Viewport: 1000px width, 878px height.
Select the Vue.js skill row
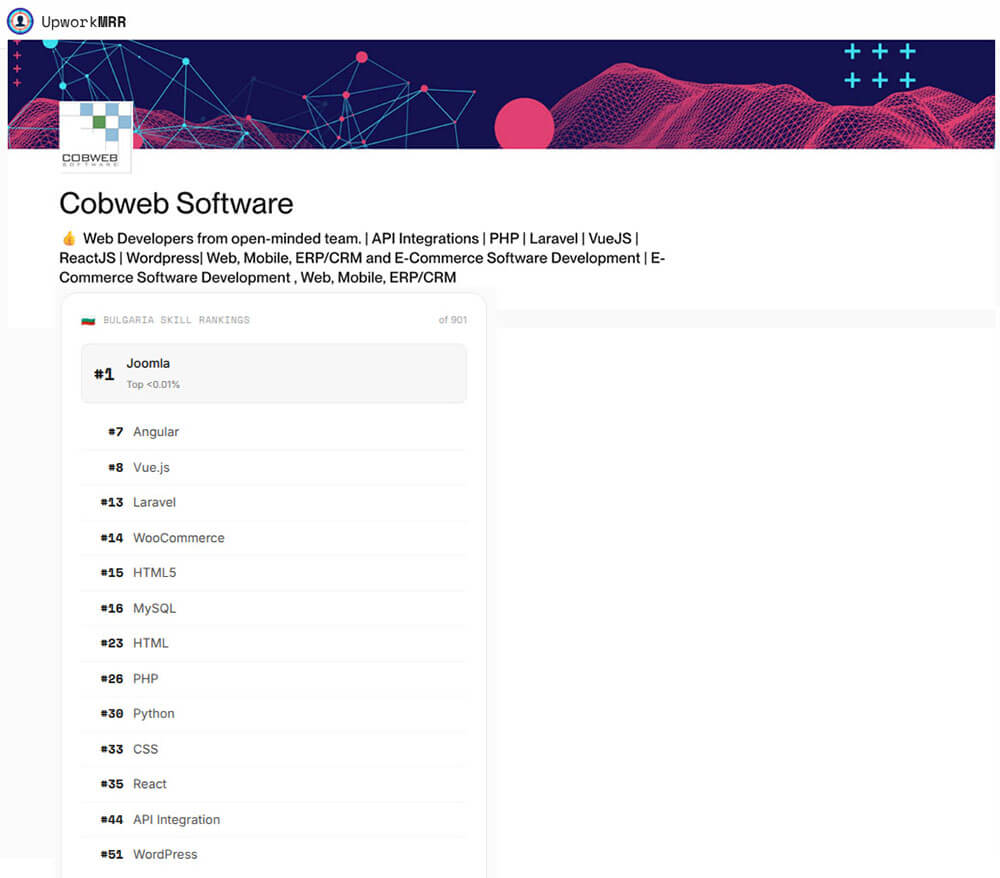pyautogui.click(x=274, y=467)
